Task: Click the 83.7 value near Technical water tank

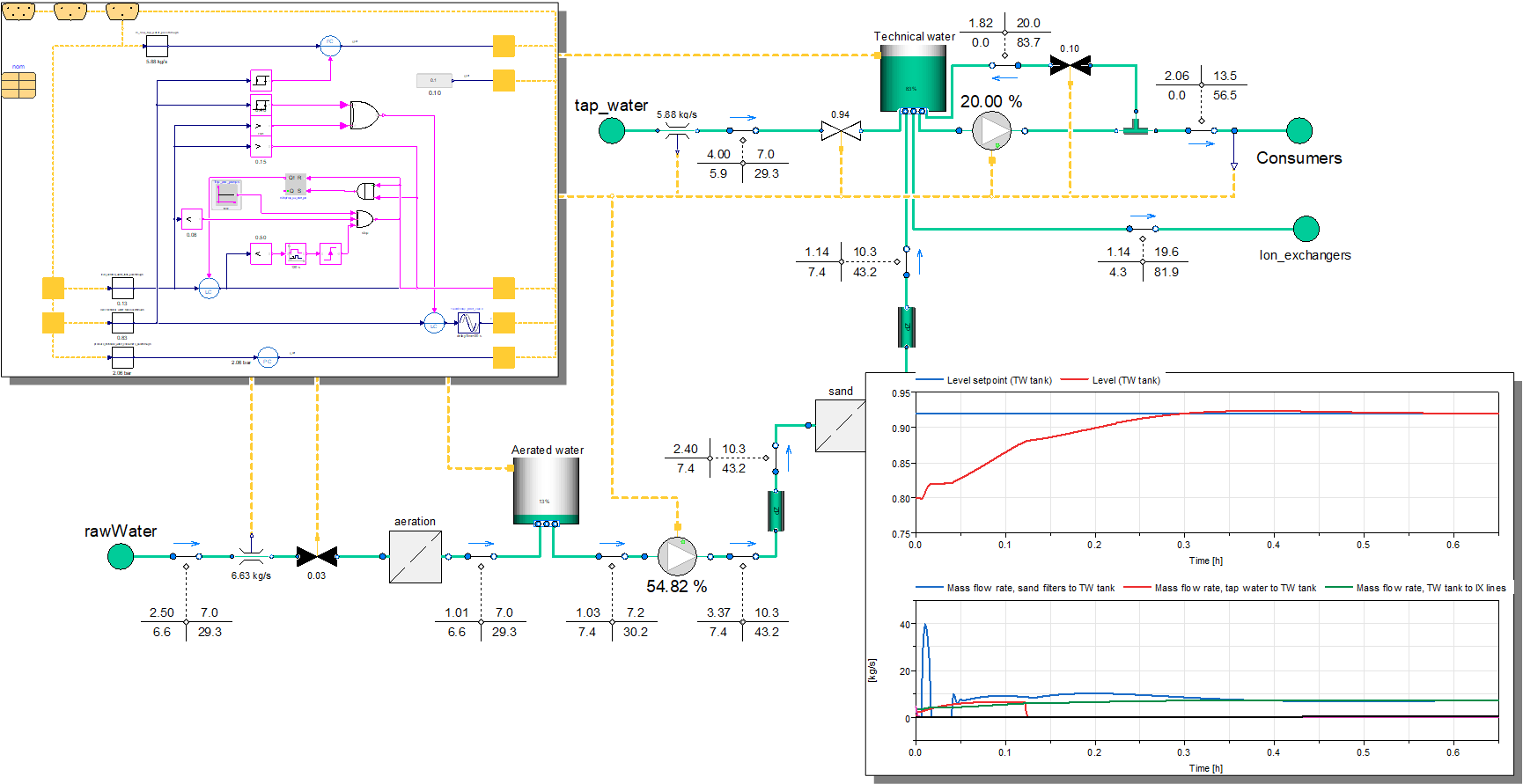Action: [1028, 42]
